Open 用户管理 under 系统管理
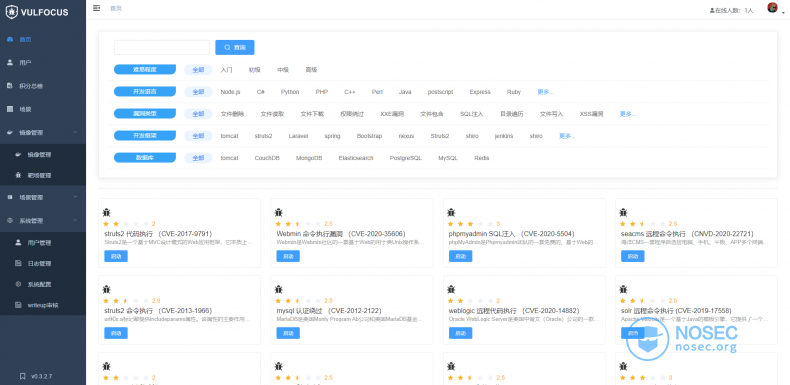 tap(39, 243)
